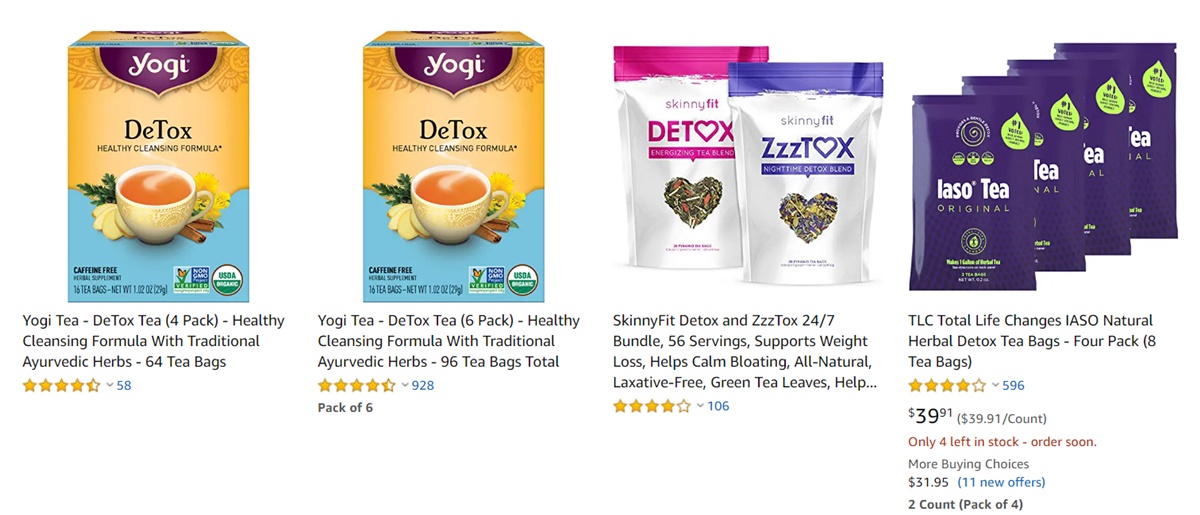Expand rating dropdown arrow beside 106 reviews
Viewport: 1200px width, 515px height.
tap(699, 406)
